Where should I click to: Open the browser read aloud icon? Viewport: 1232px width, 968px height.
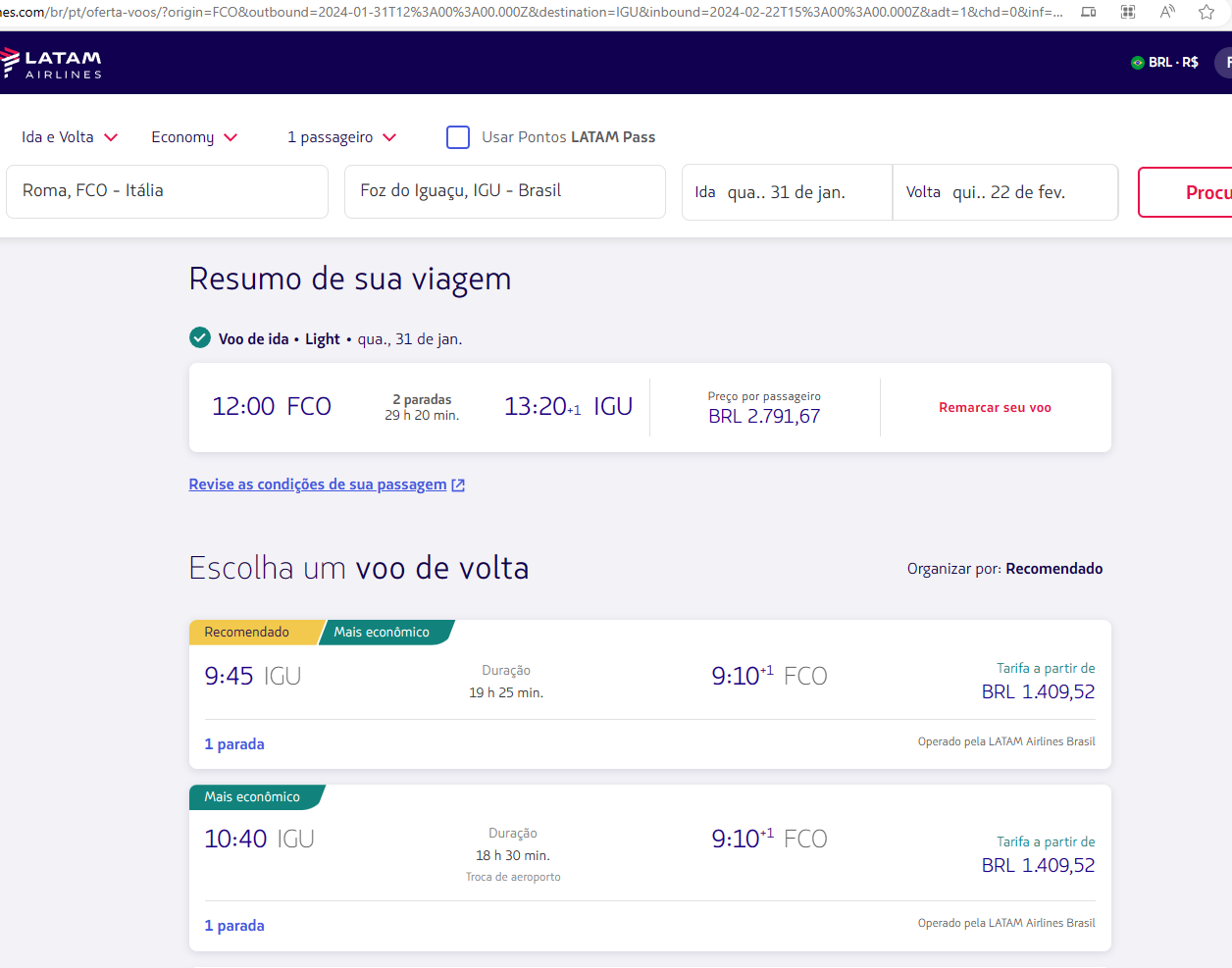(x=1167, y=12)
